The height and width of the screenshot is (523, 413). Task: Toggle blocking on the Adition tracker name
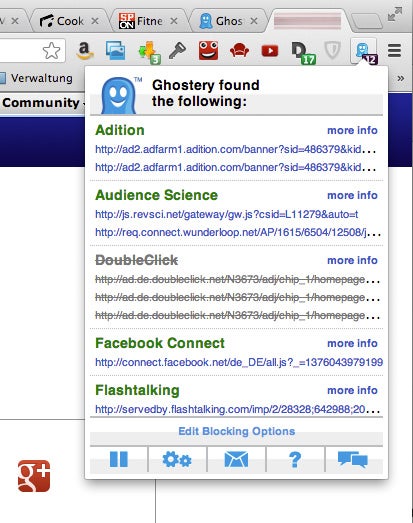click(120, 130)
